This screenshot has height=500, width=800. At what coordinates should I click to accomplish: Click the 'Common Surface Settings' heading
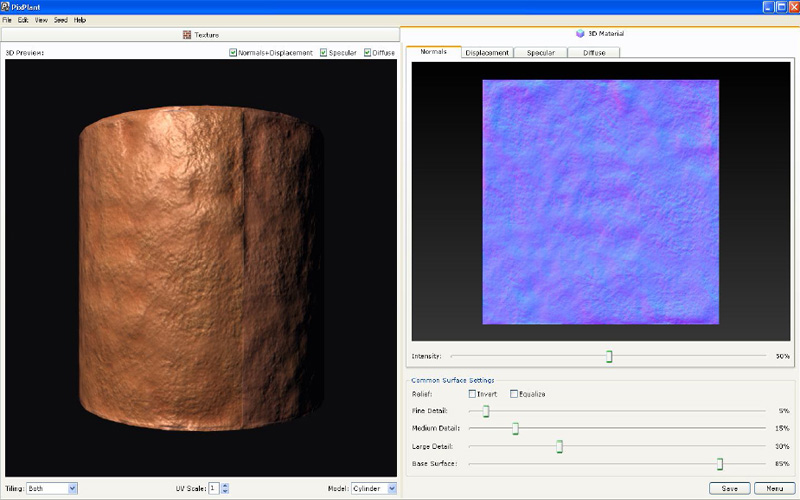tap(453, 380)
